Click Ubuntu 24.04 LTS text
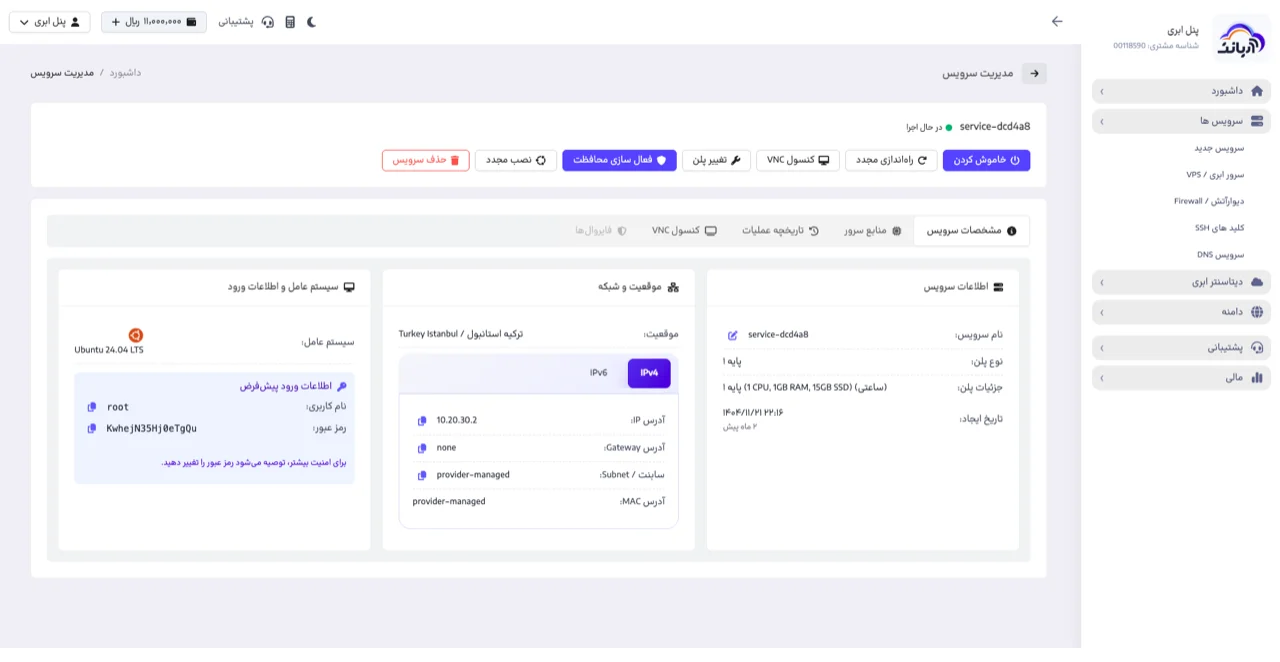Screen dimensions: 1280x662 click(x=109, y=350)
